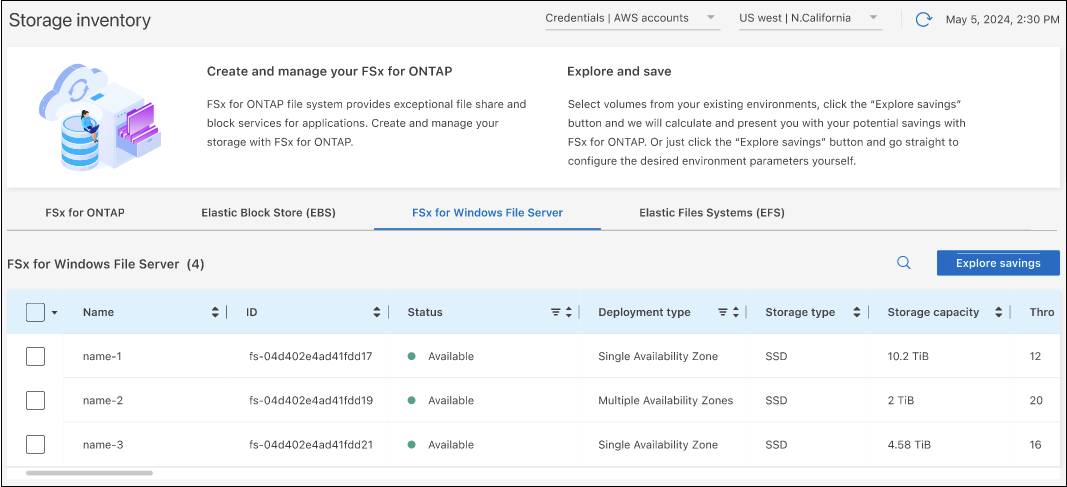This screenshot has width=1067, height=487.
Task: Switch to the FSx for ONTAP tab
Action: pyautogui.click(x=85, y=212)
